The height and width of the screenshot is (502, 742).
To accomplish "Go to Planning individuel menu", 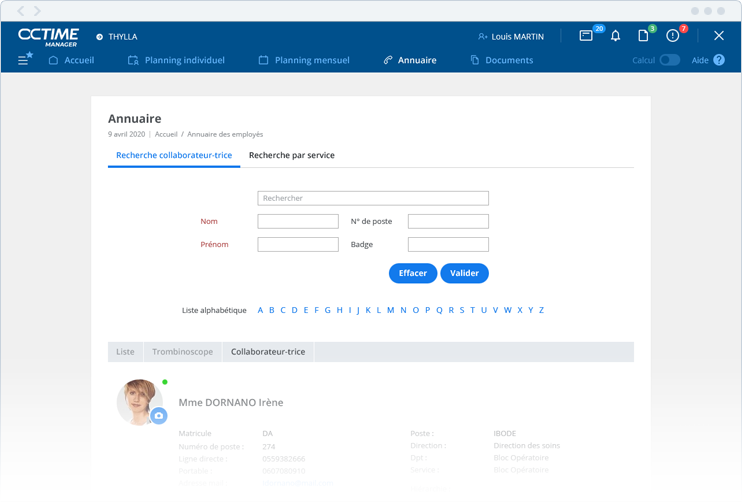I will (176, 60).
